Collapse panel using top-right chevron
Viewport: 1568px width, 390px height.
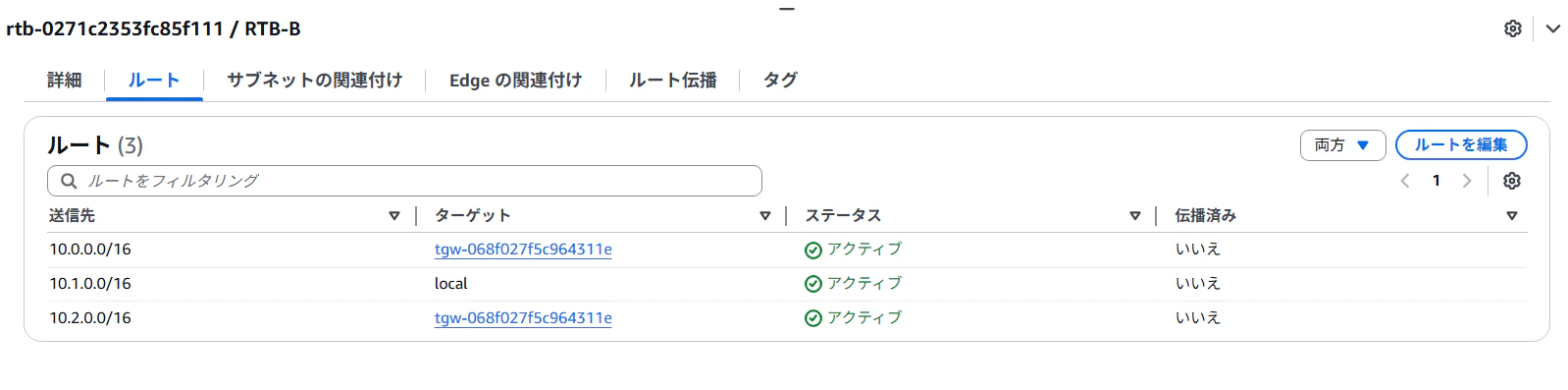pyautogui.click(x=1553, y=28)
